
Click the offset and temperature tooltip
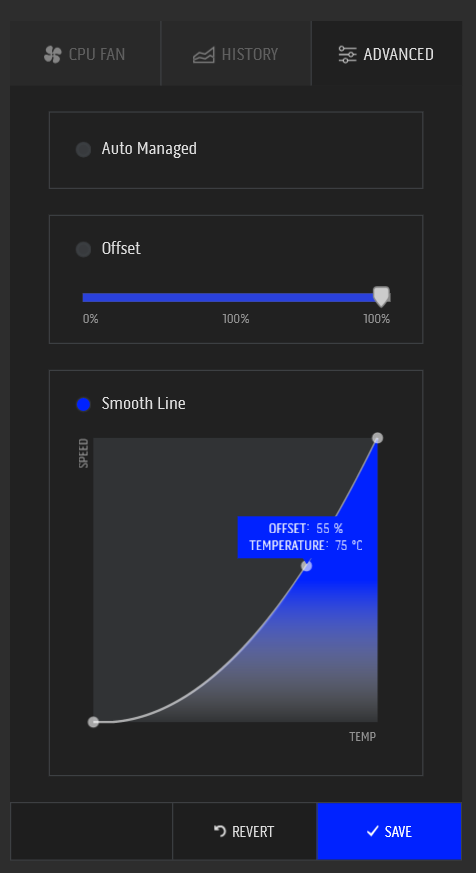coord(305,537)
